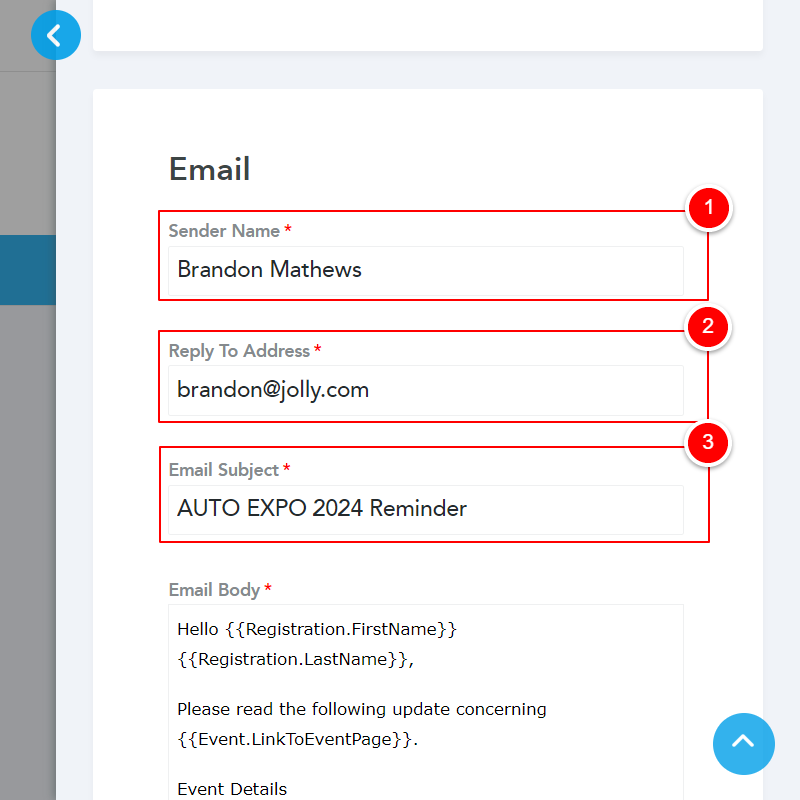This screenshot has height=800, width=800.
Task: Click the Reply To Address label
Action: coord(240,350)
